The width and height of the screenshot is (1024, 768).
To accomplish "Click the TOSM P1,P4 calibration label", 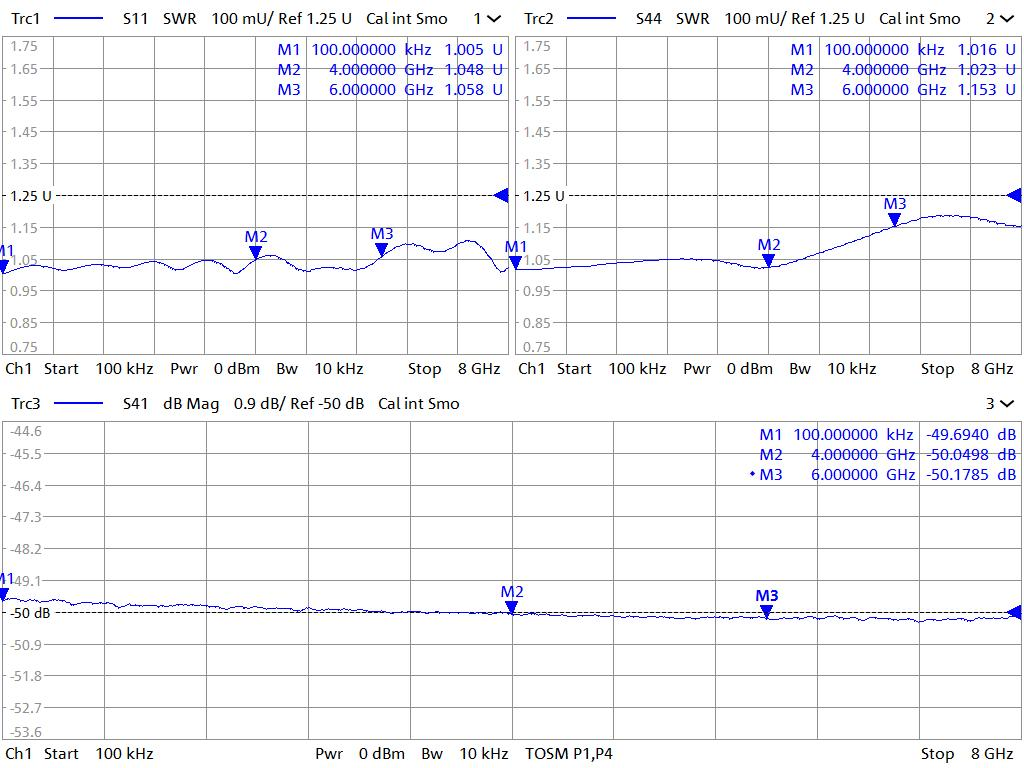I will pos(568,753).
